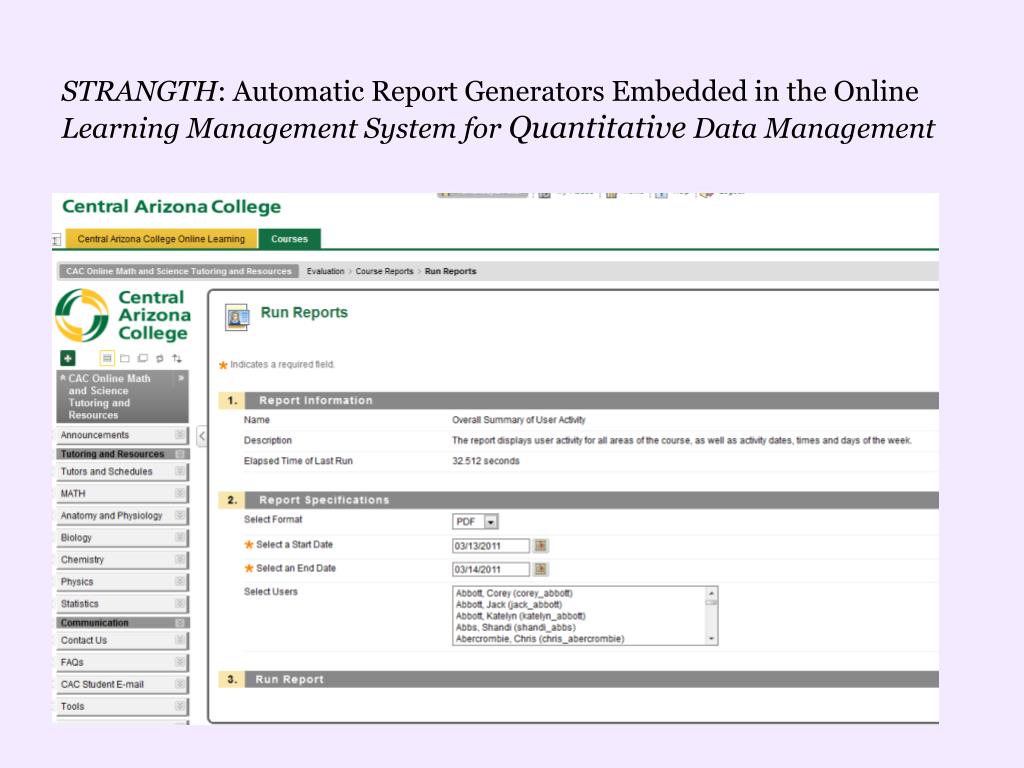Click the Central Arizona College header title
The width and height of the screenshot is (1024, 768).
172,207
